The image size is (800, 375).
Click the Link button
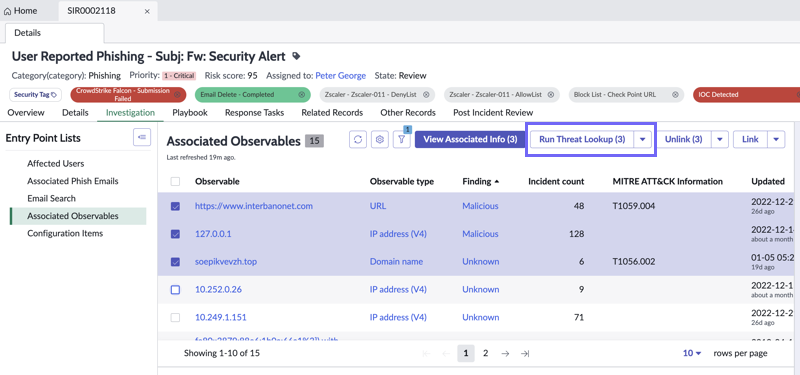tap(751, 139)
